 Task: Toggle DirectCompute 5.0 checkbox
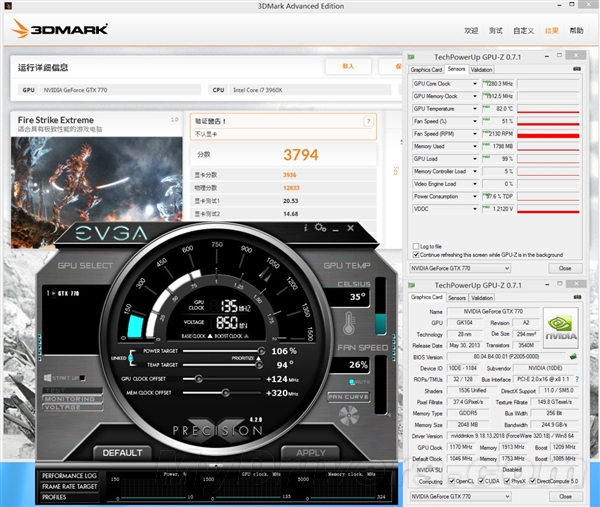(x=532, y=481)
